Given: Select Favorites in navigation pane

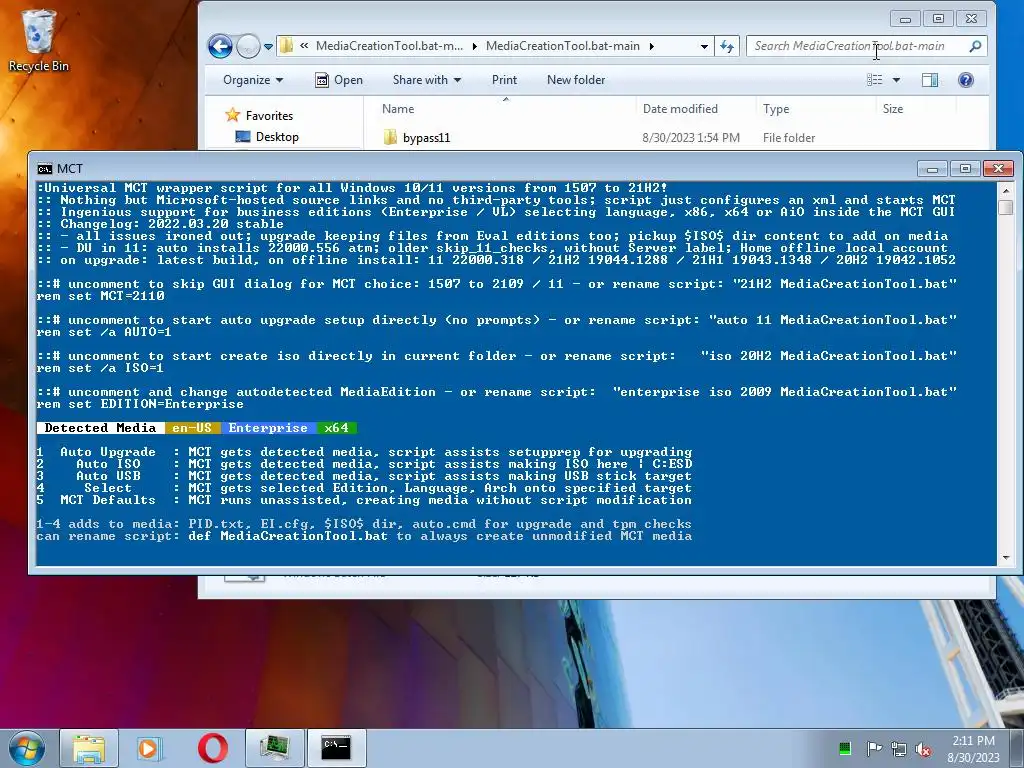Looking at the screenshot, I should pyautogui.click(x=269, y=116).
